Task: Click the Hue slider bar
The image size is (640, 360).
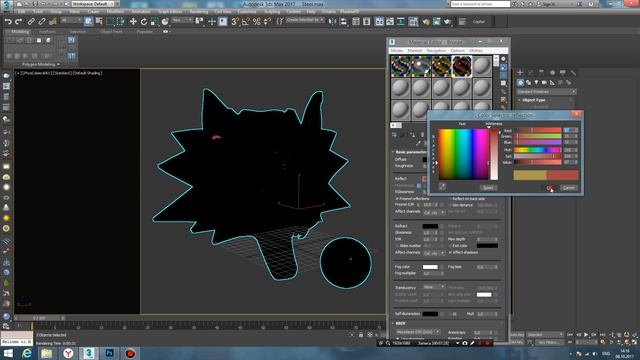Action: click(538, 150)
